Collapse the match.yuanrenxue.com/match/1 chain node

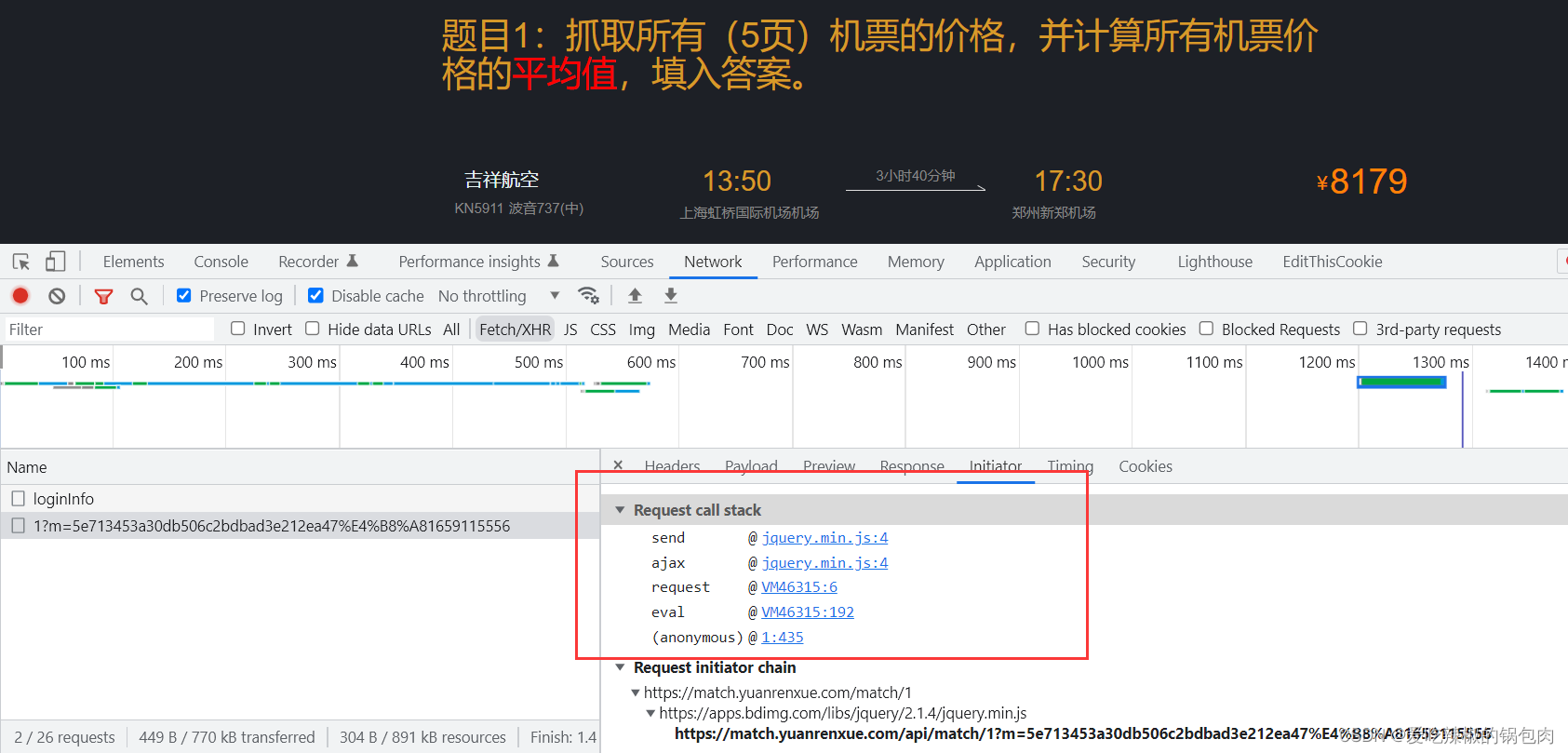(636, 692)
